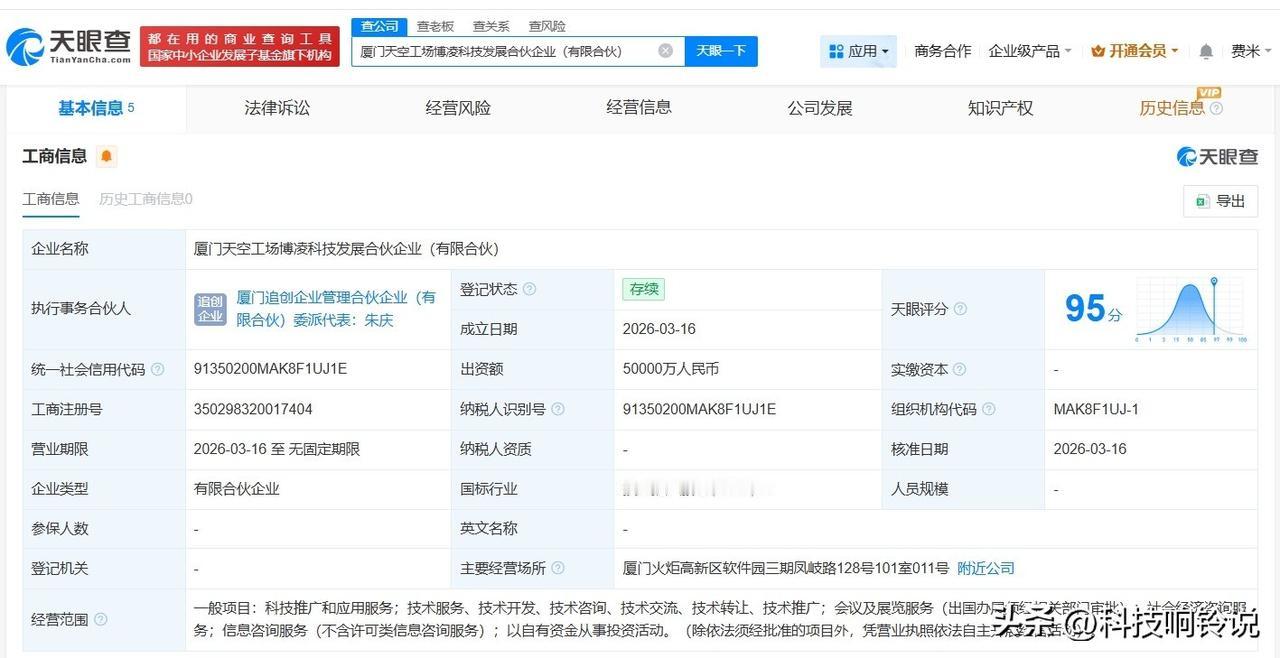Click the TianYanCha logo

click(67, 46)
